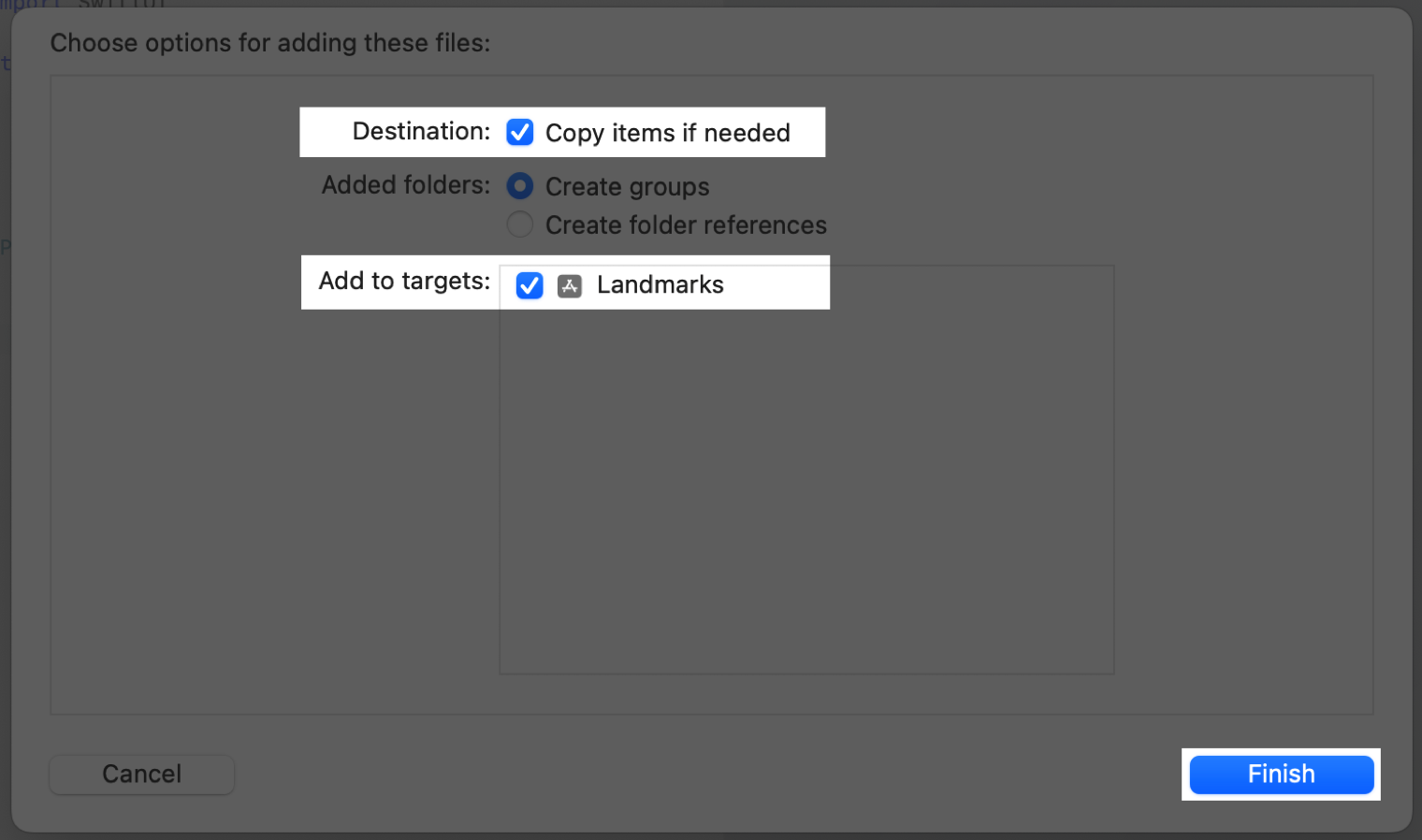Select the Create folder references radio button
Image resolution: width=1422 pixels, height=840 pixels.
(x=520, y=224)
